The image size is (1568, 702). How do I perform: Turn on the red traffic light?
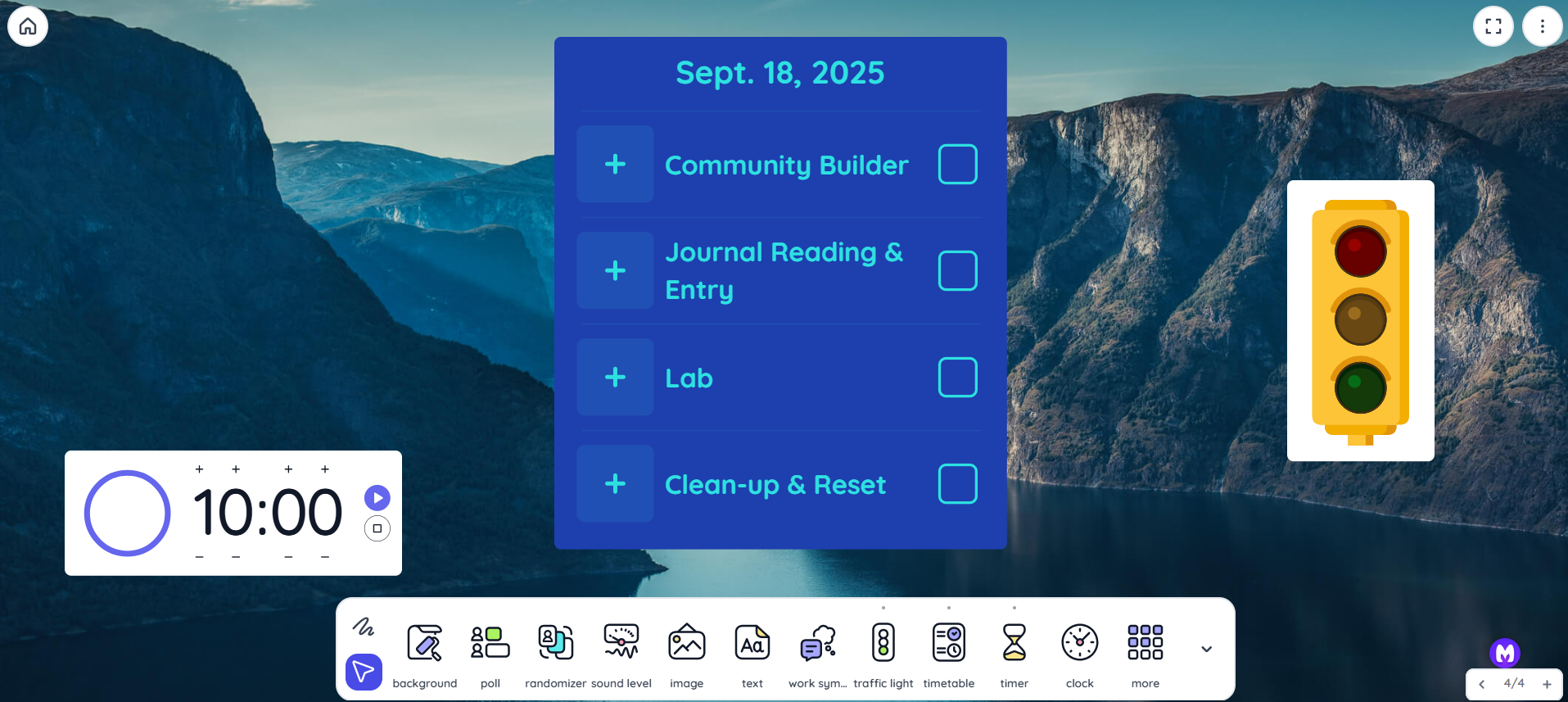click(x=1361, y=251)
